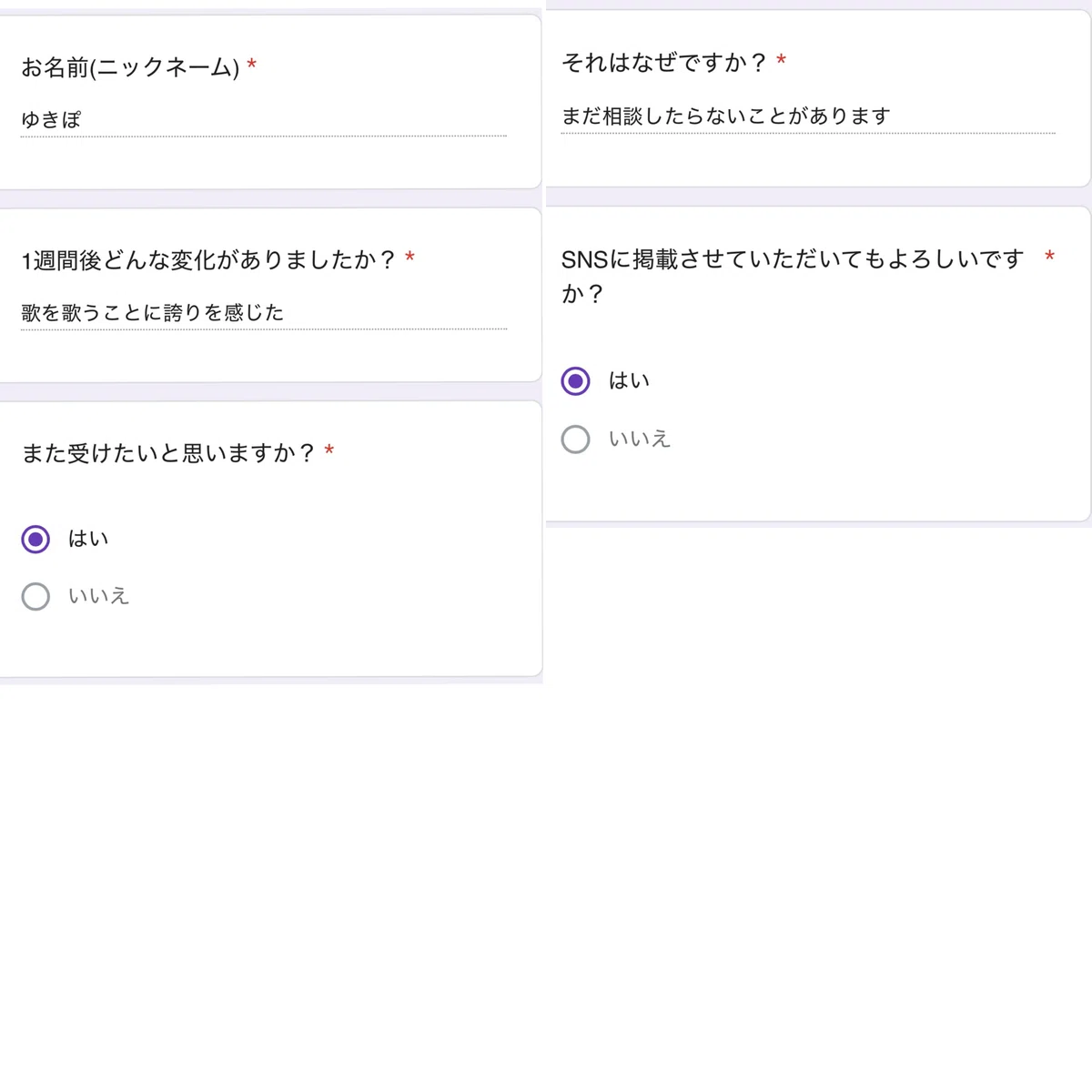Click the いいえ label under the SNS question
This screenshot has height=1092, width=1092.
[x=639, y=439]
